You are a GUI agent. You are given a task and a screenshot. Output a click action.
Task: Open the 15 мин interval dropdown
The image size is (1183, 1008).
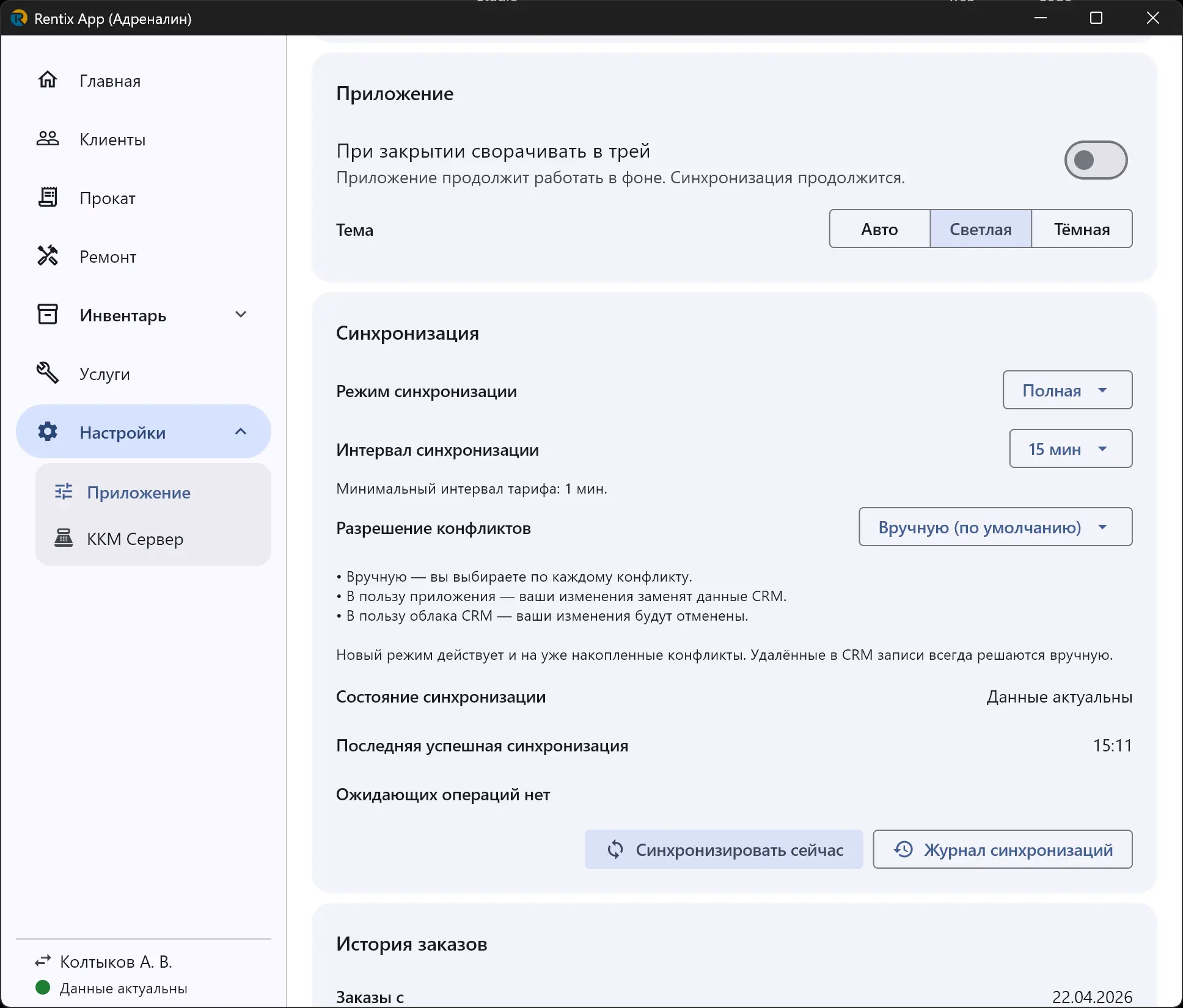coord(1071,449)
